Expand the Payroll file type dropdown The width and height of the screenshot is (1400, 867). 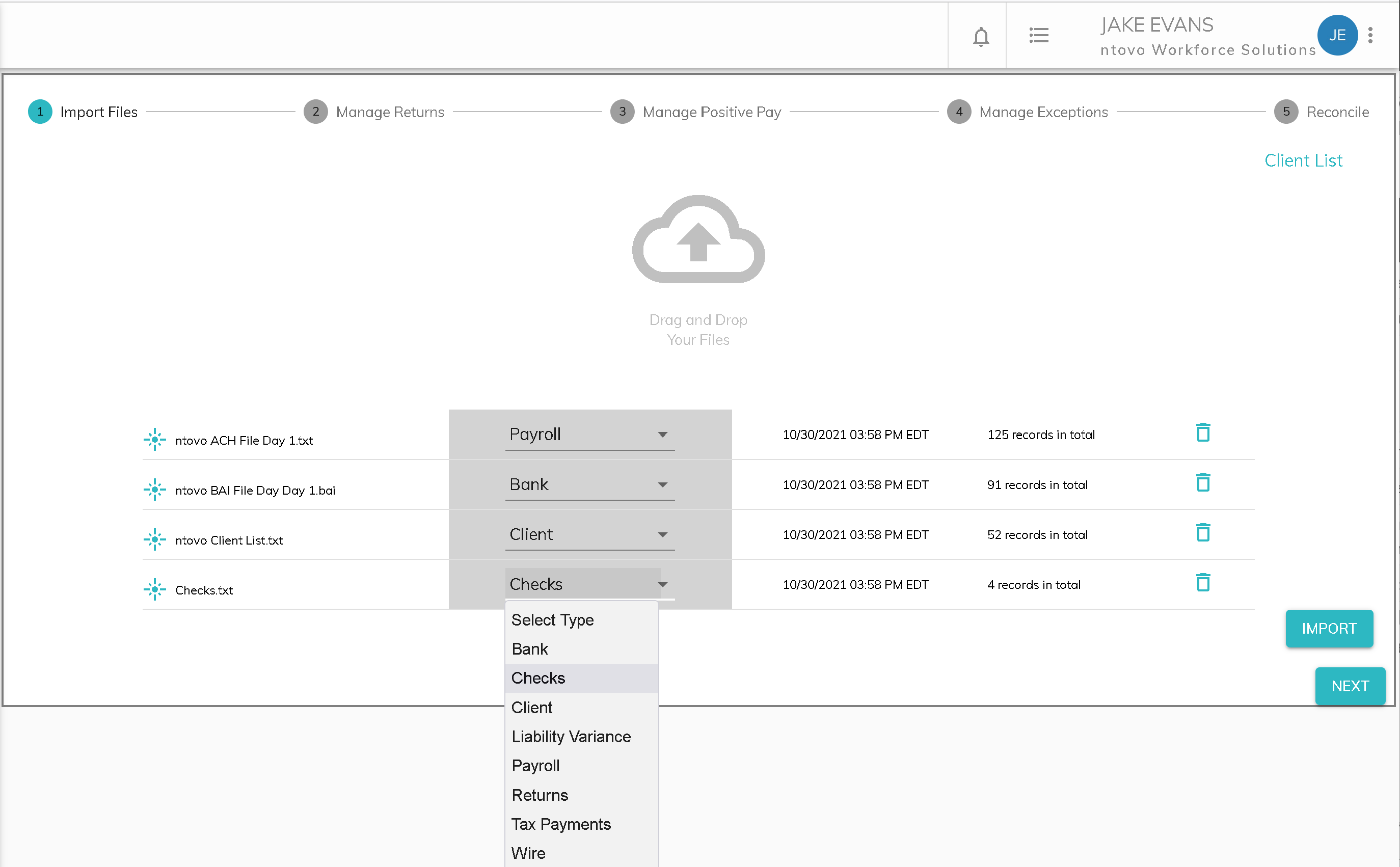(589, 435)
